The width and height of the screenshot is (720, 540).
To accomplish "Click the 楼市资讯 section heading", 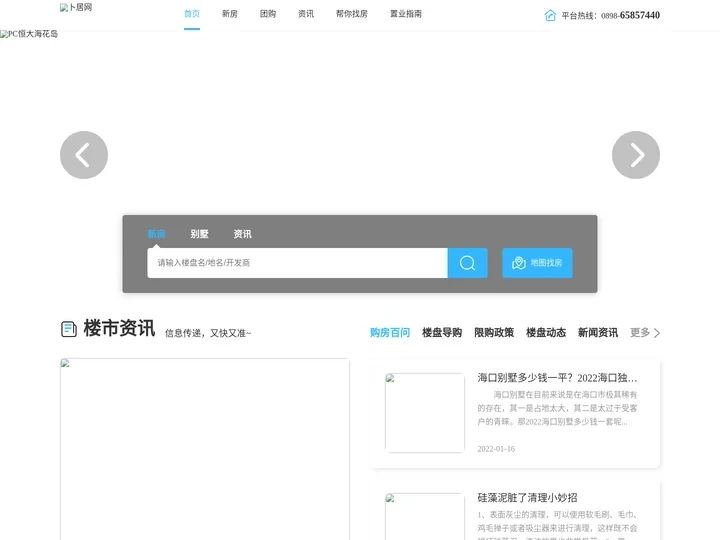I will tap(119, 329).
